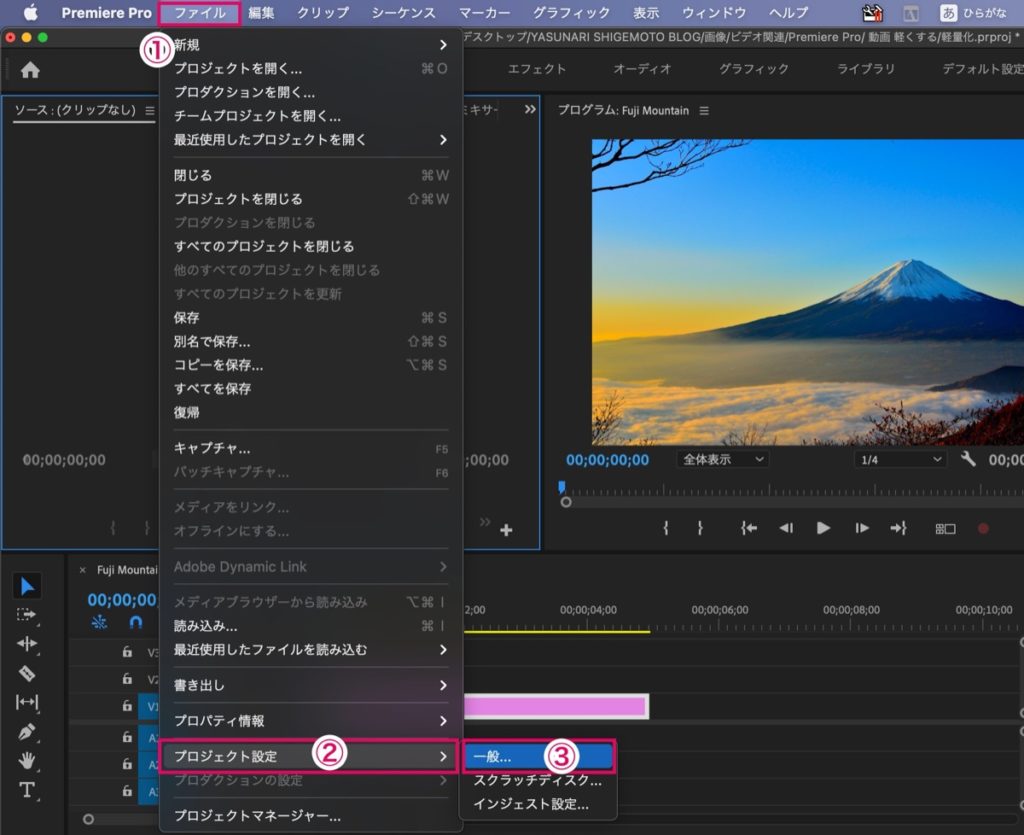Select the Ripple Edit tool
Viewport: 1024px width, 835px height.
pos(27,644)
